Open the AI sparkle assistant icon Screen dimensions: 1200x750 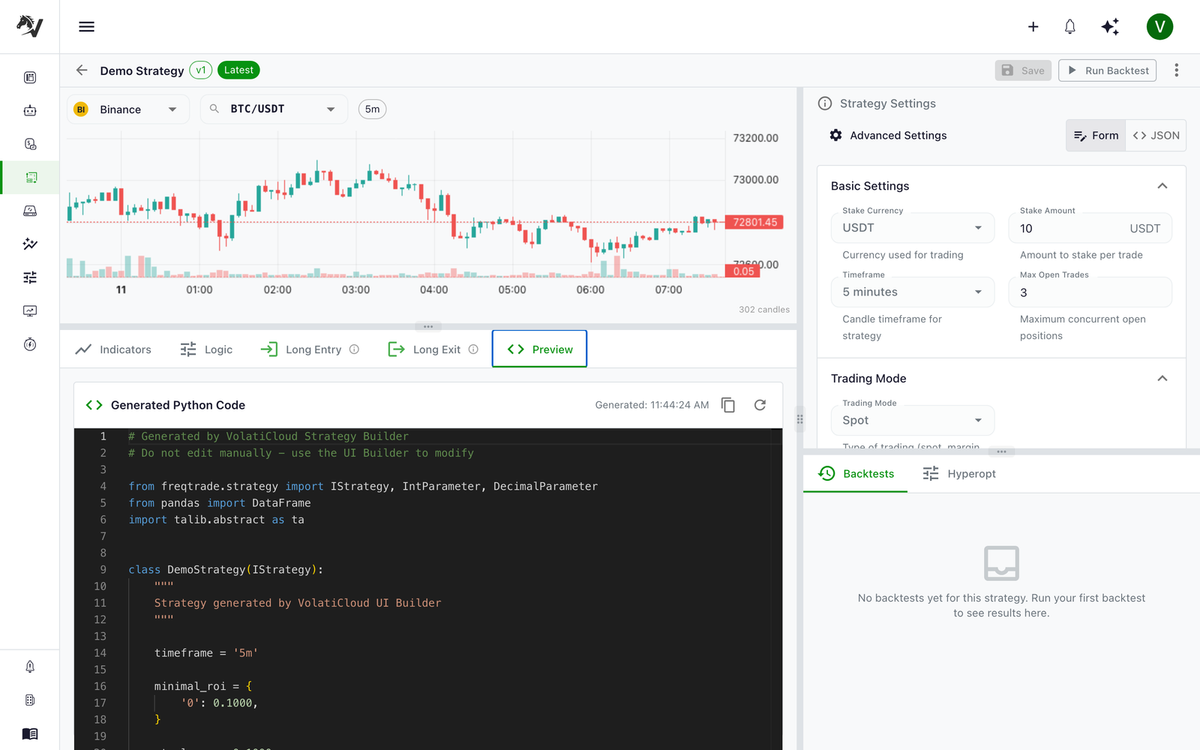1110,27
